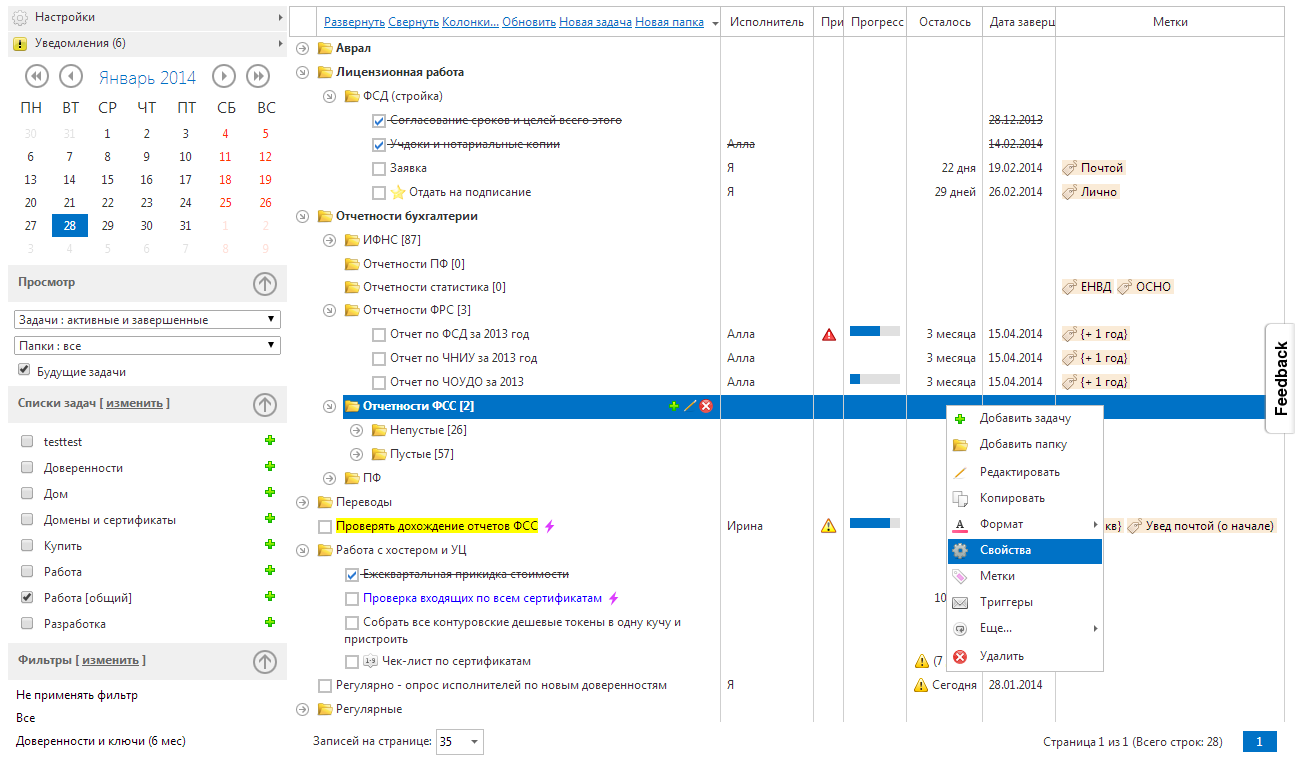Mark Проверять дохождение отчетов ФСС complete
Viewport: 1295px width, 758px height.
click(x=325, y=526)
